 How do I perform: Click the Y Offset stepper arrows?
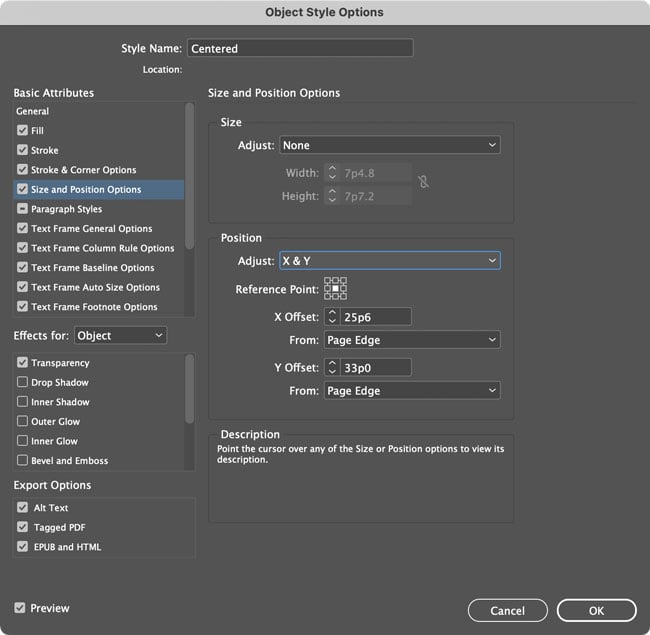(x=332, y=368)
